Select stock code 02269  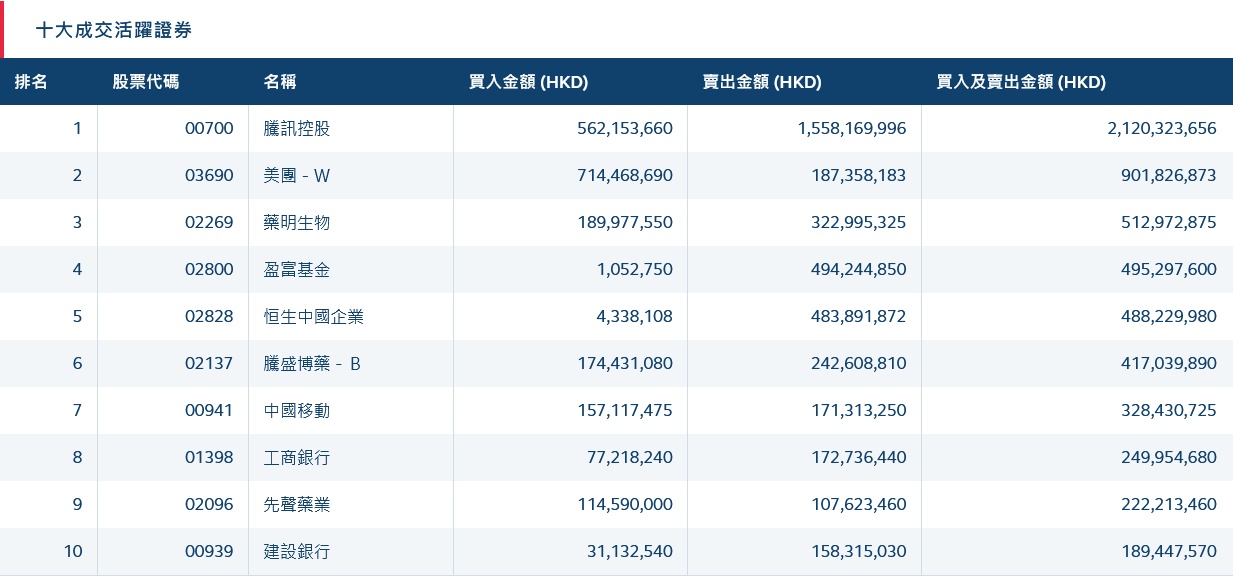pyautogui.click(x=209, y=222)
